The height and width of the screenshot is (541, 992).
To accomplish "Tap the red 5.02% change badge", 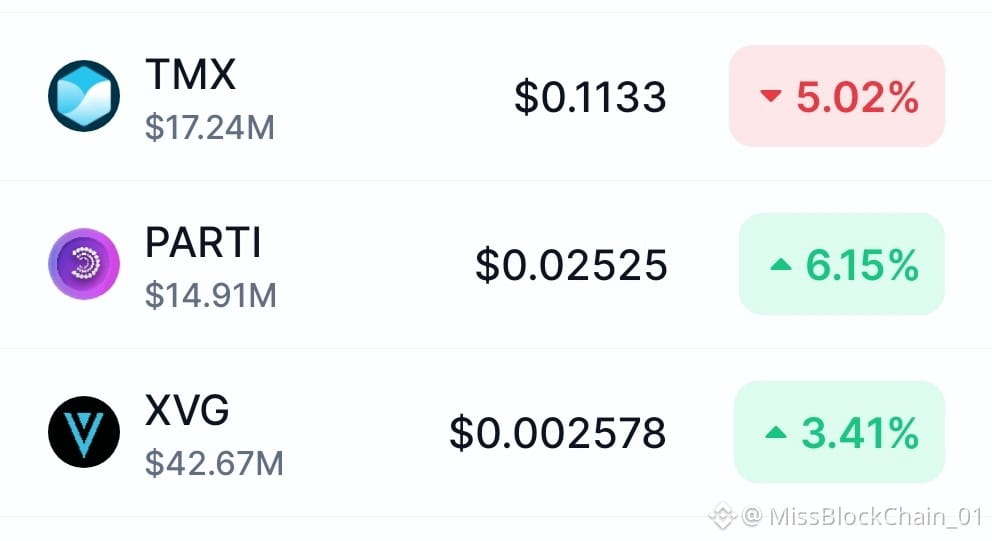I will pos(837,96).
